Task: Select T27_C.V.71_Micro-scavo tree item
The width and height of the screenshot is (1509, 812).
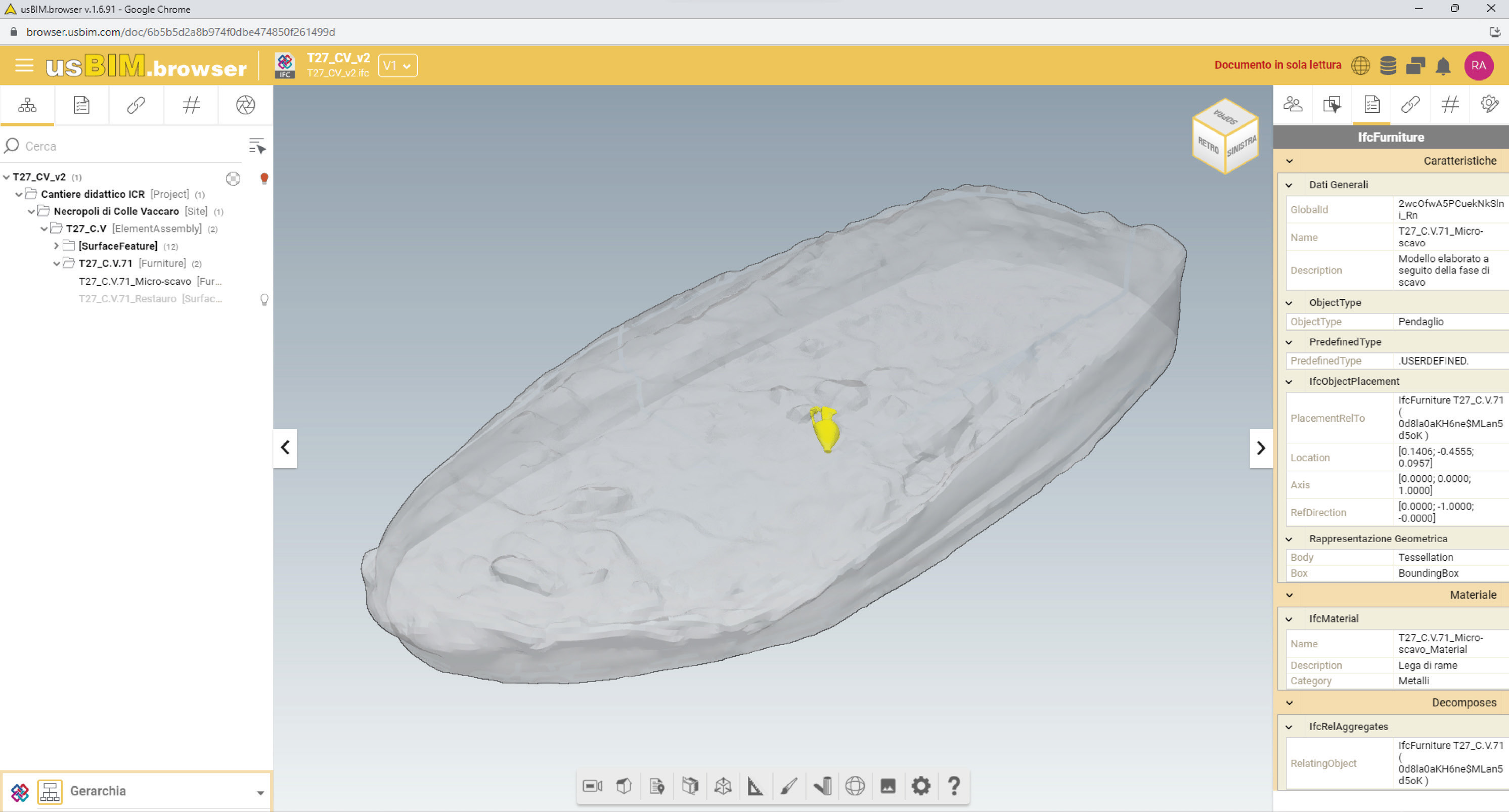Action: pyautogui.click(x=135, y=281)
